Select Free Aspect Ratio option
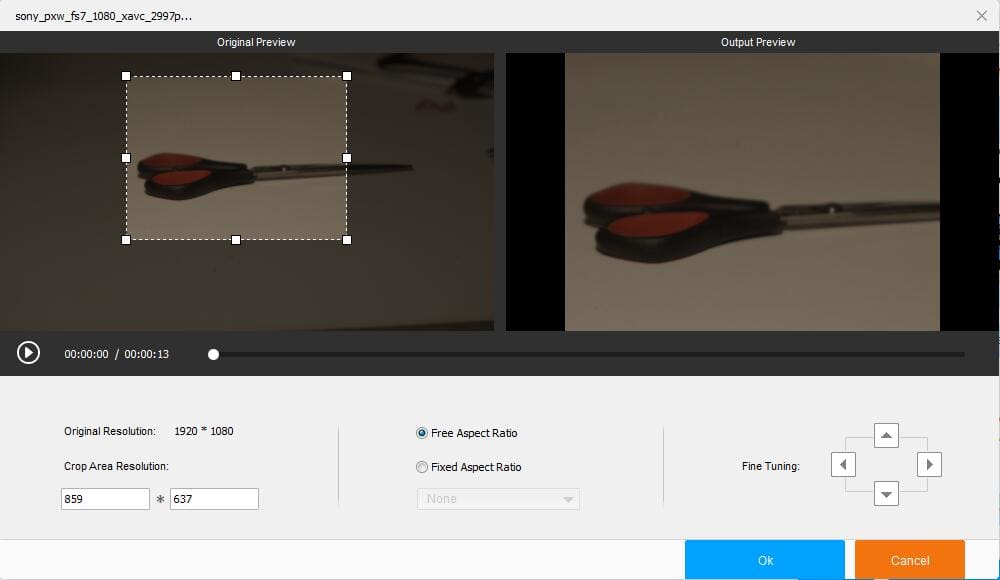Viewport: 1000px width, 580px height. (422, 434)
